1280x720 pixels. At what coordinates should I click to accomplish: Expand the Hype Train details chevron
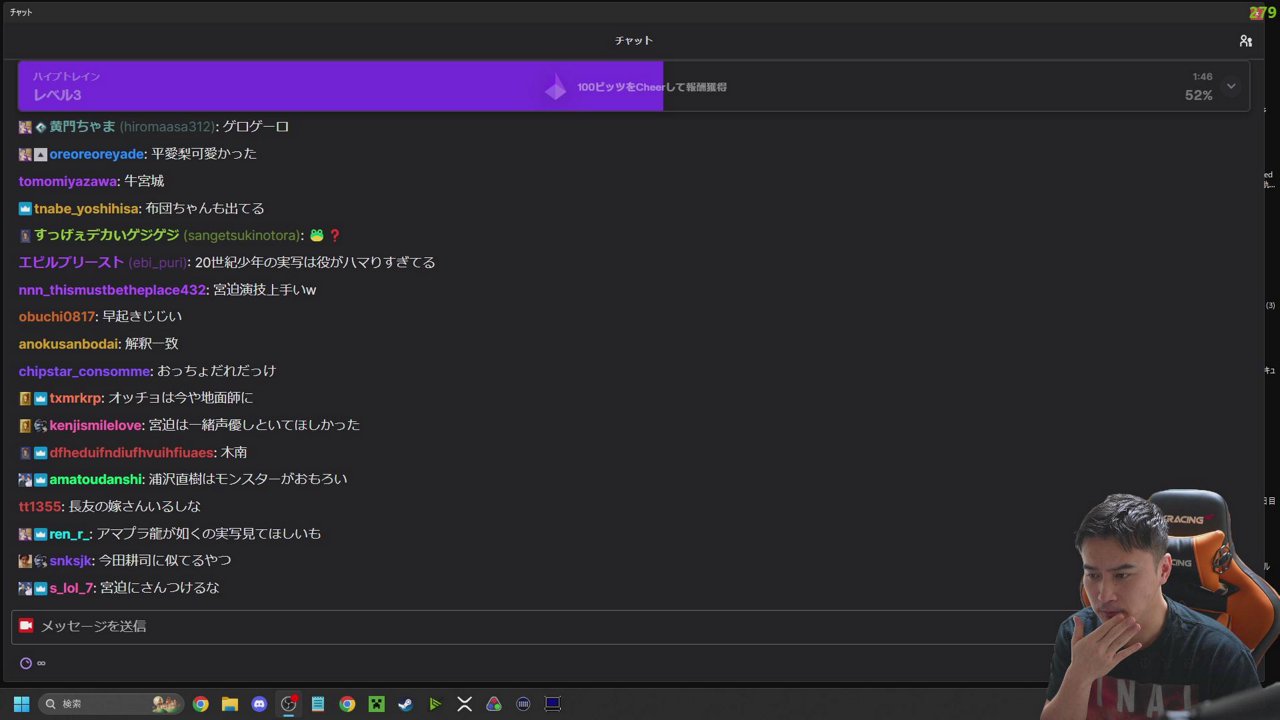point(1231,86)
